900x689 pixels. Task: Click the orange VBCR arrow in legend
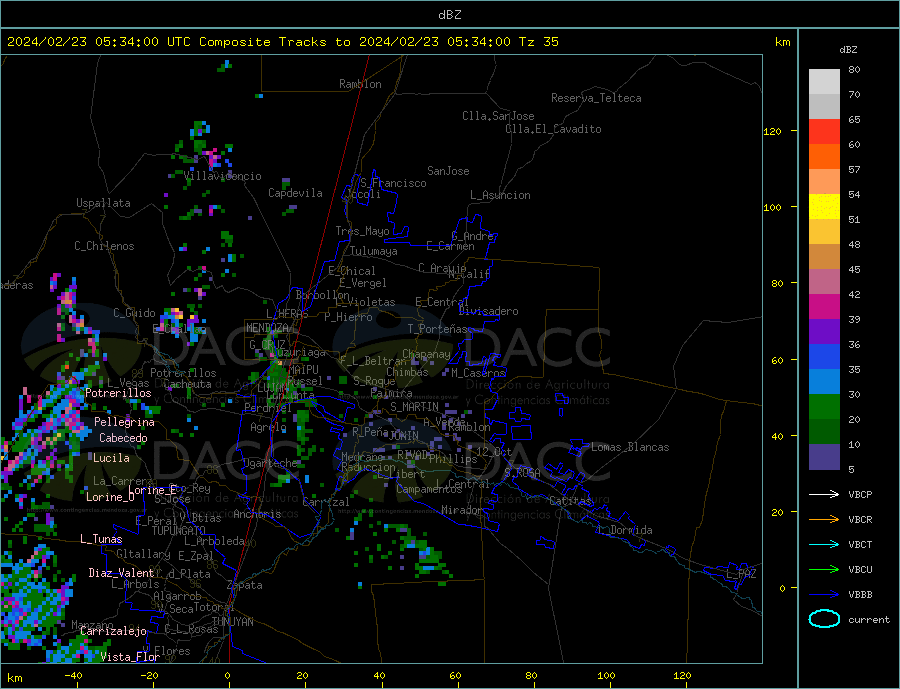coord(824,520)
